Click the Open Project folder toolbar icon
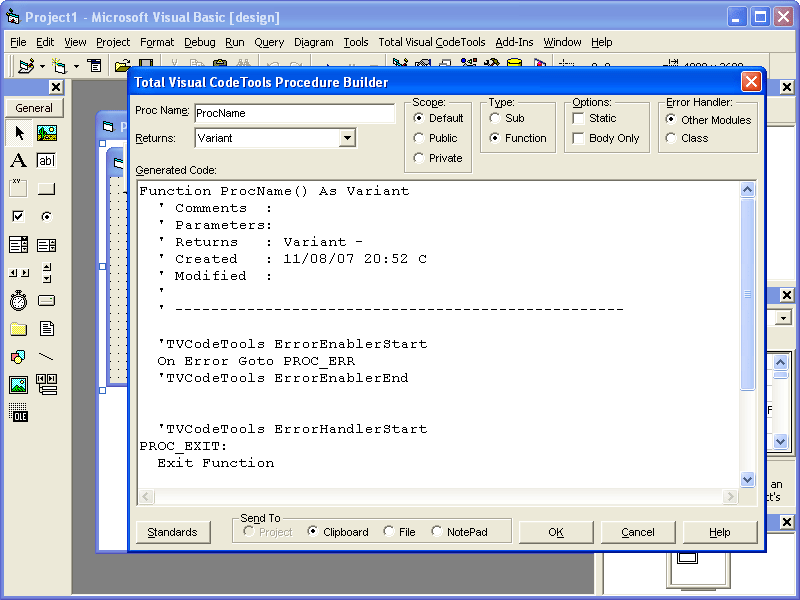800x600 pixels. tap(122, 66)
